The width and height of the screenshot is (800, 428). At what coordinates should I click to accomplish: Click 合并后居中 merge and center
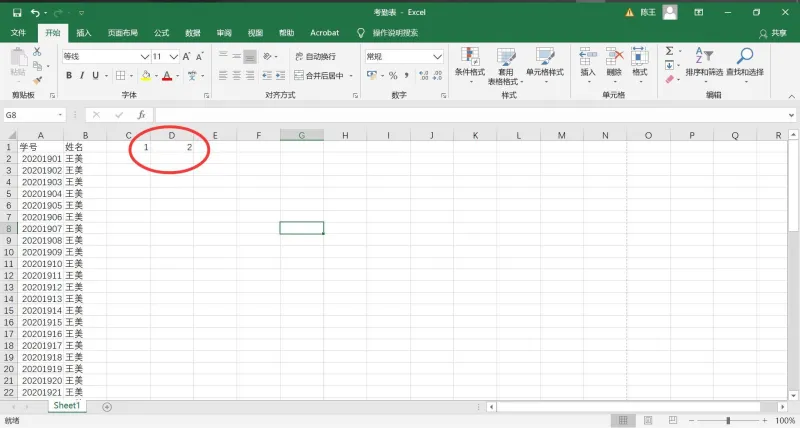coord(319,75)
